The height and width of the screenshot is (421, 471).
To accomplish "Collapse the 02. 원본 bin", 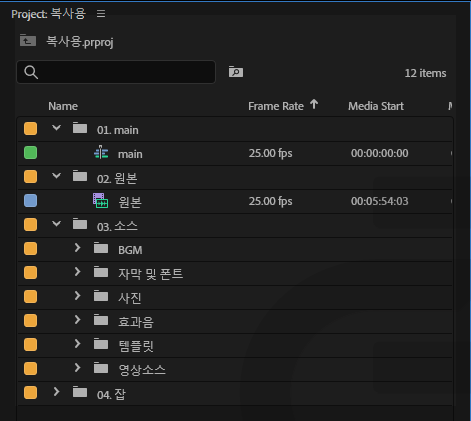I will (x=57, y=176).
